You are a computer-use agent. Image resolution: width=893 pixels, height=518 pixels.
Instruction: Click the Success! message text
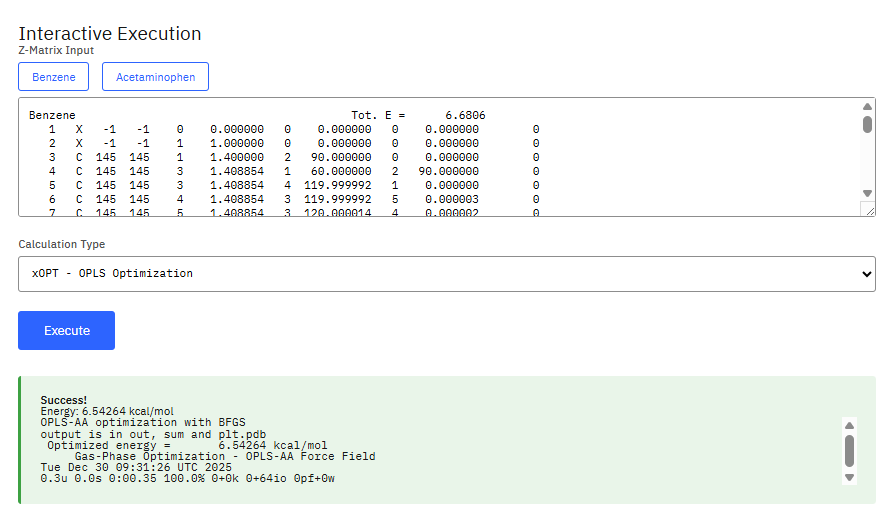click(64, 400)
